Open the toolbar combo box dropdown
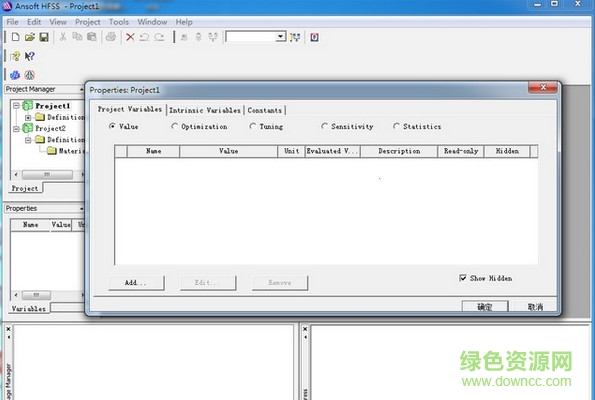 tap(280, 37)
